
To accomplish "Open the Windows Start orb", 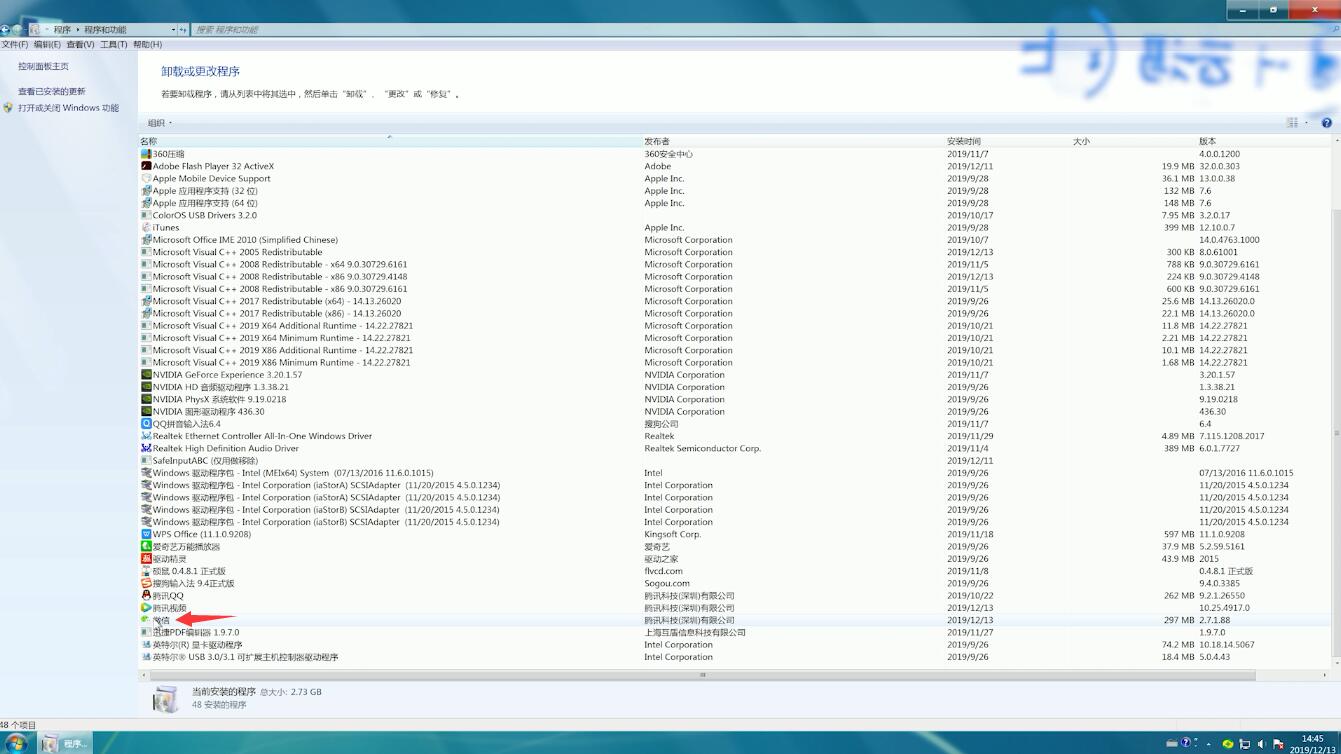I will coord(16,743).
